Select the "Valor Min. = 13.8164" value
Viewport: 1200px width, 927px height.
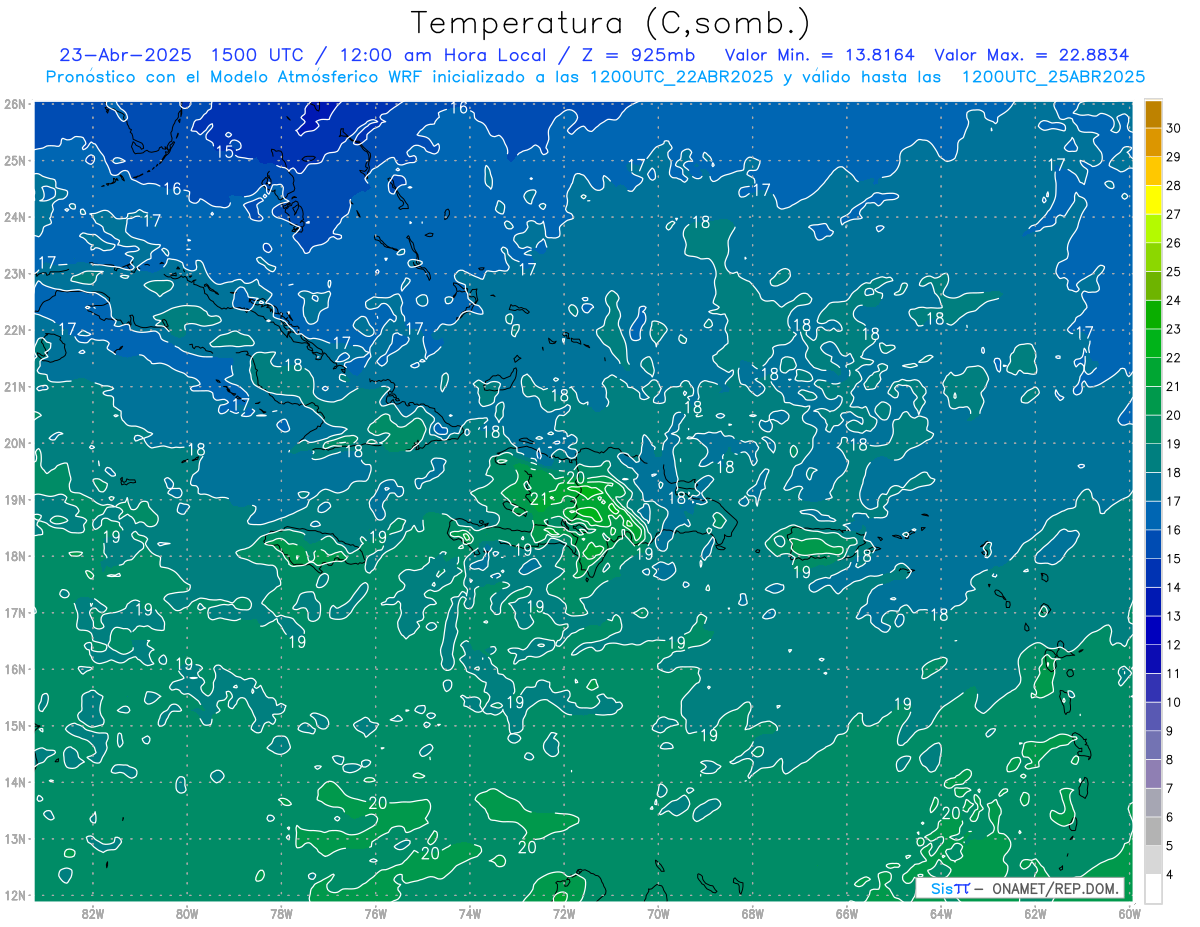pyautogui.click(x=818, y=55)
